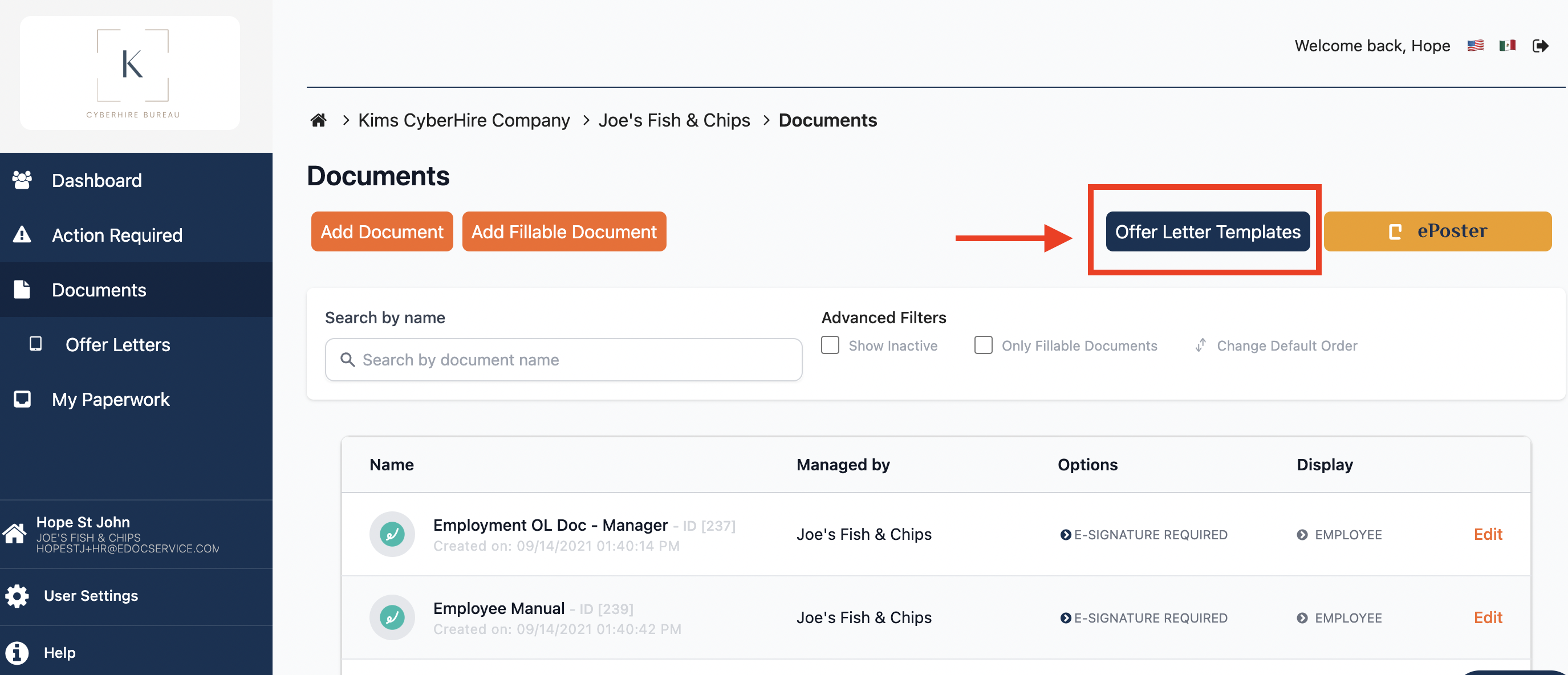Navigate to Joe's Fish & Chips breadcrumb
Image resolution: width=1568 pixels, height=675 pixels.
click(x=674, y=120)
